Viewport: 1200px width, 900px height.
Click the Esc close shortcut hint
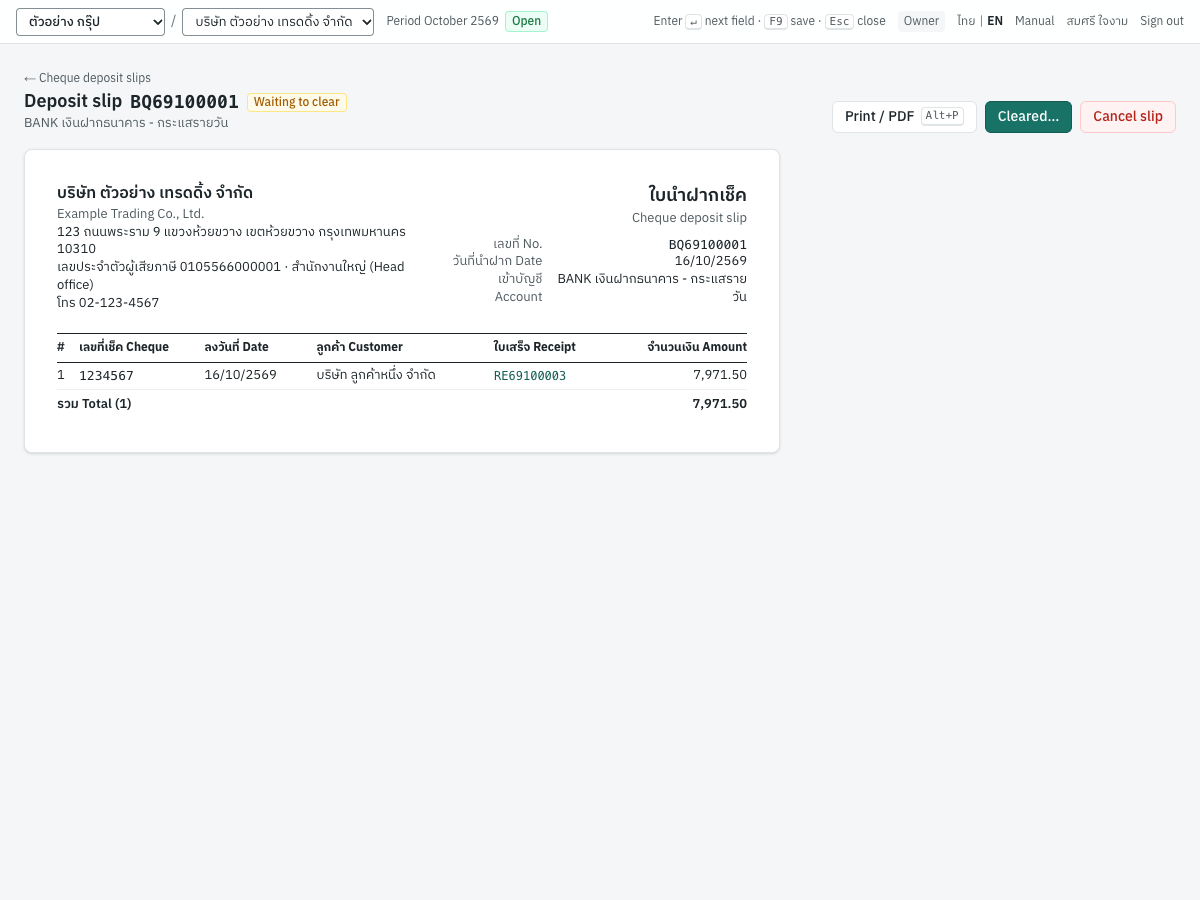855,21
